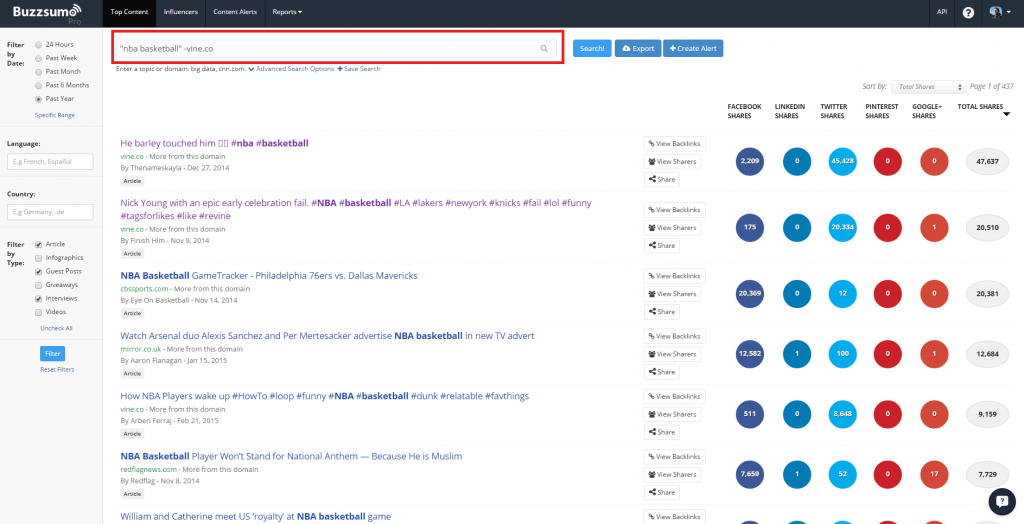Open the user profile dropdown

pyautogui.click(x=997, y=12)
